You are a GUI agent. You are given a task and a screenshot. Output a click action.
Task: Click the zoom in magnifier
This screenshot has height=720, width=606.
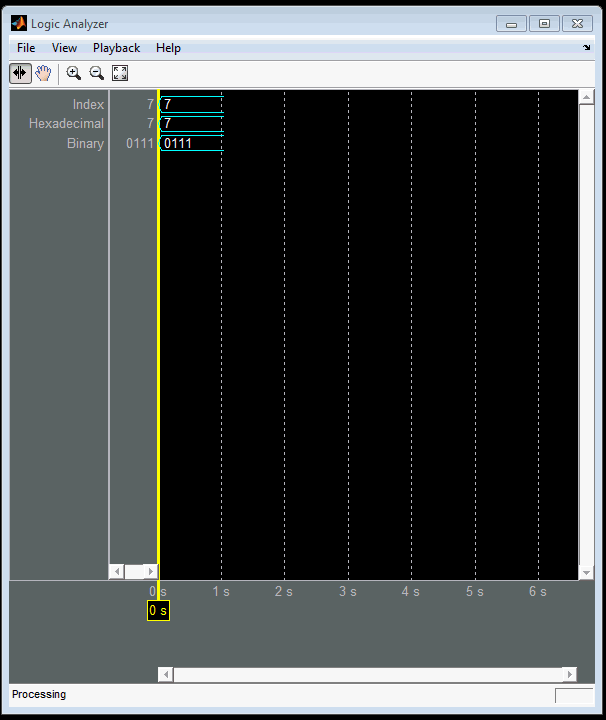click(x=73, y=73)
